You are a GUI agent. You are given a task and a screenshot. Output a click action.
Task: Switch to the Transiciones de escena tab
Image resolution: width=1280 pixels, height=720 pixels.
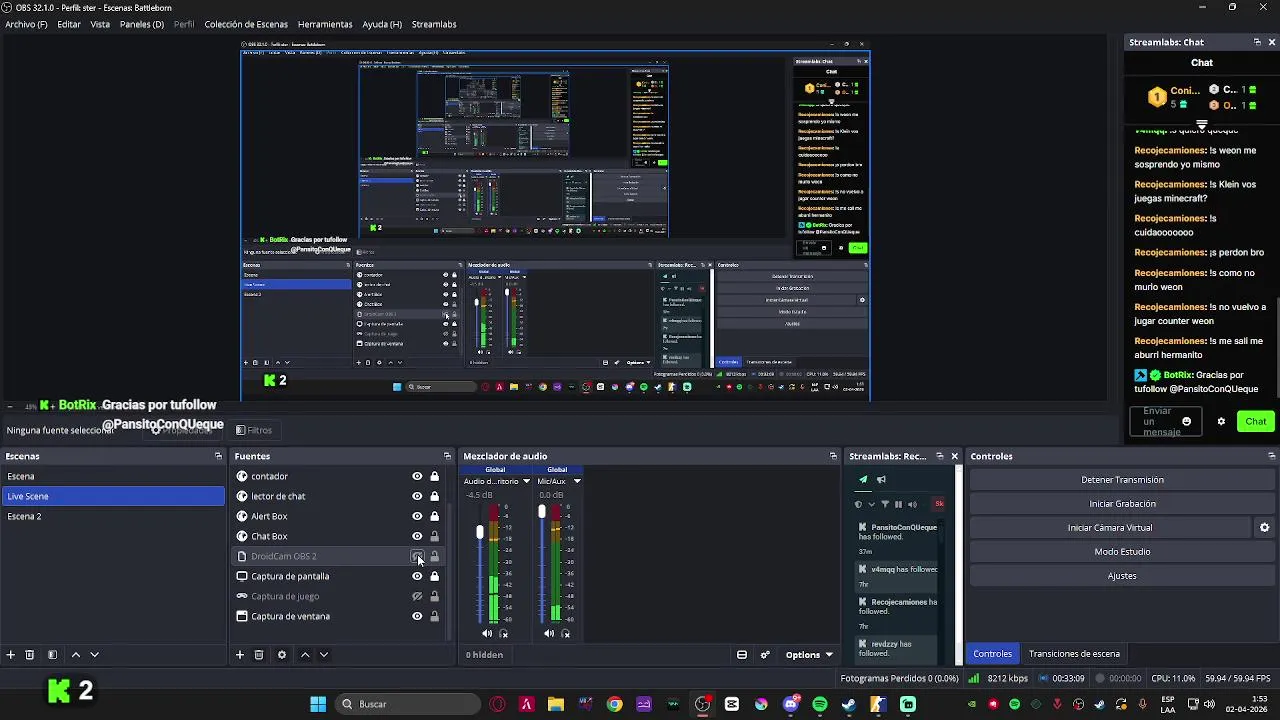1074,654
